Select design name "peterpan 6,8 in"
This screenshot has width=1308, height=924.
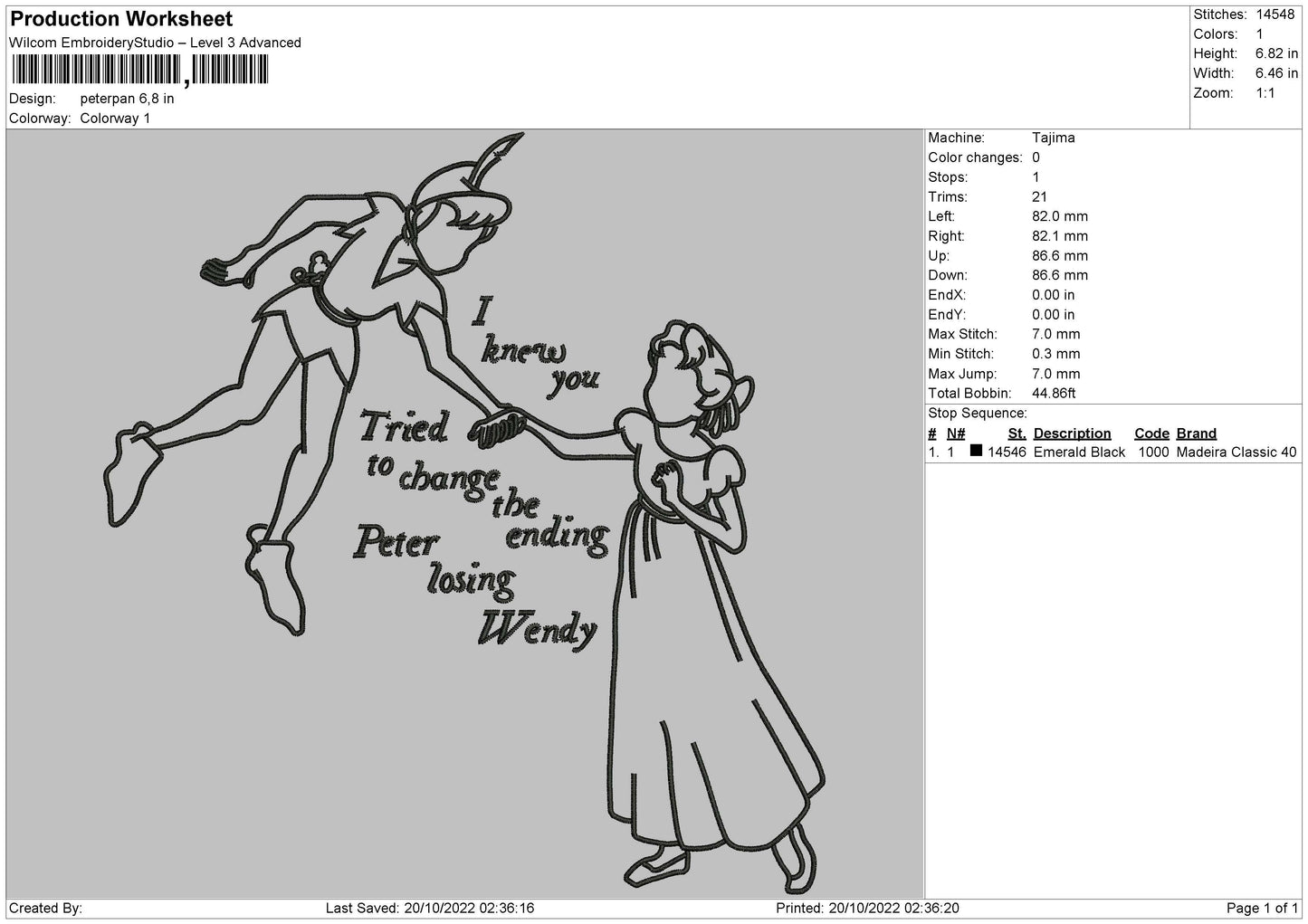[x=127, y=99]
